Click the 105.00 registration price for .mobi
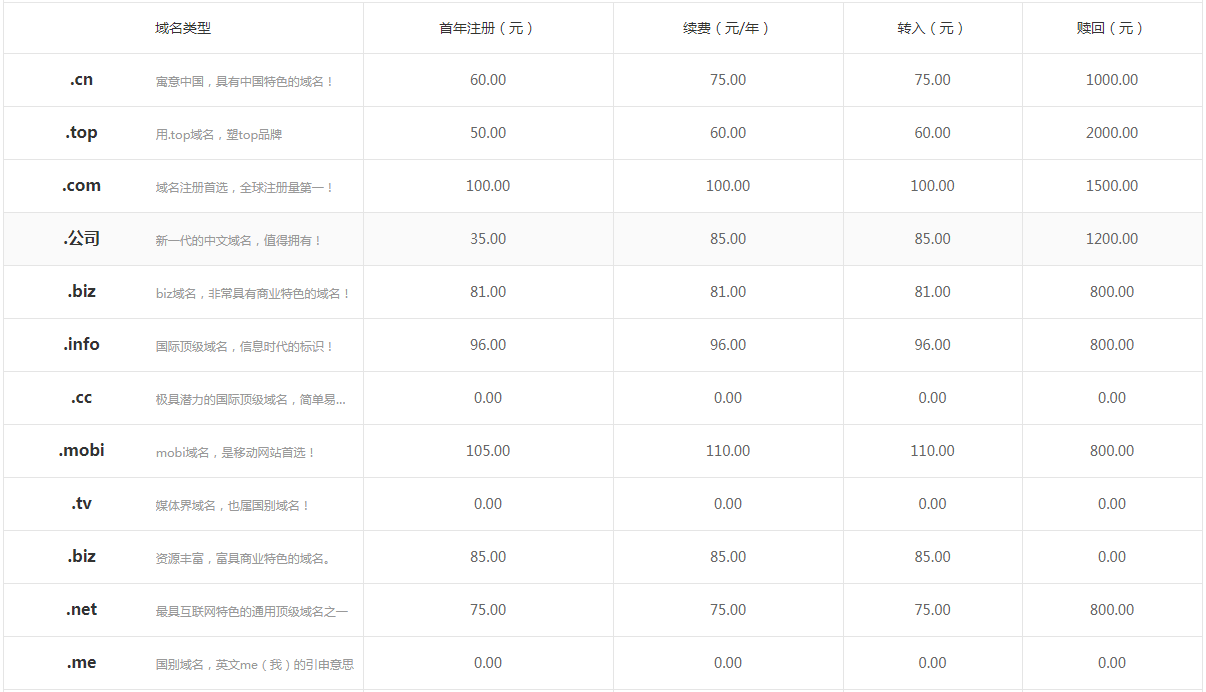 (x=488, y=451)
